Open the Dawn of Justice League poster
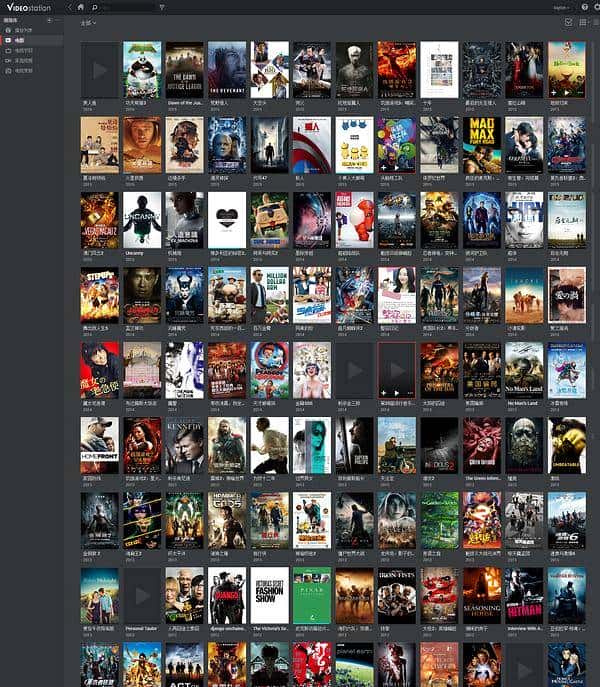This screenshot has width=600, height=687. [185, 70]
